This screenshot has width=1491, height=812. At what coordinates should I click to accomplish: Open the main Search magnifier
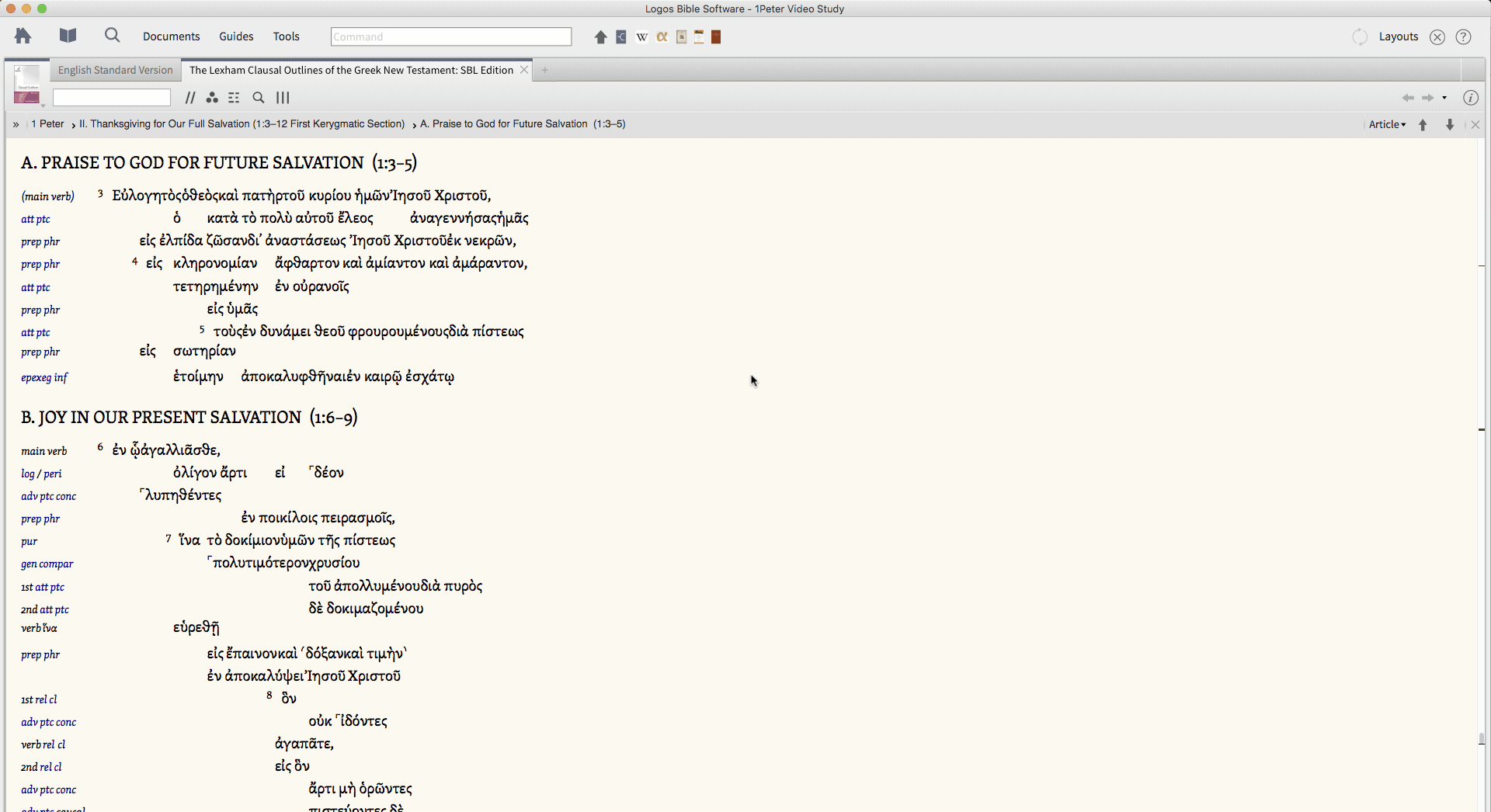tap(113, 36)
